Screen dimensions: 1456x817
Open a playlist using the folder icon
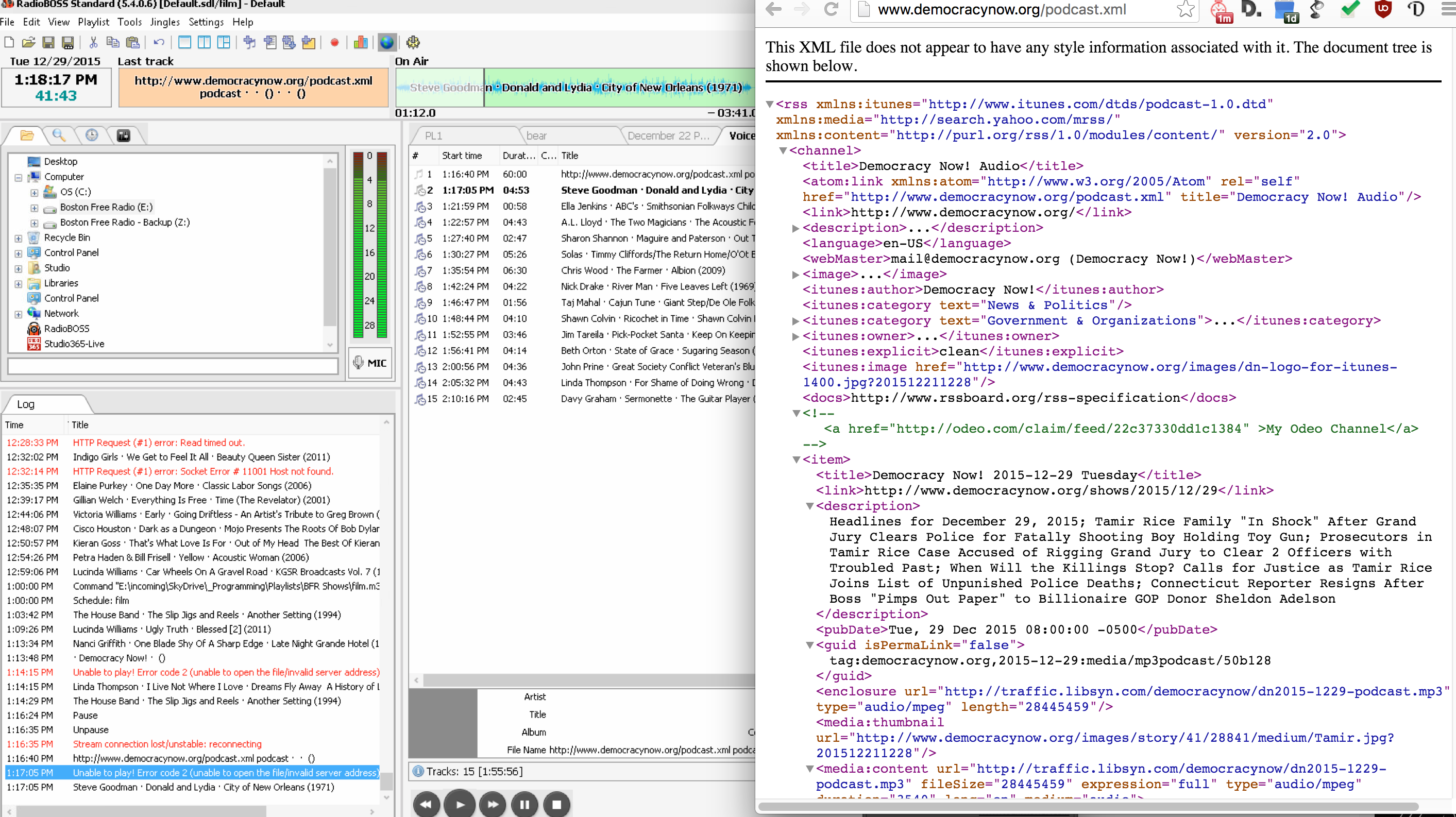[x=28, y=42]
